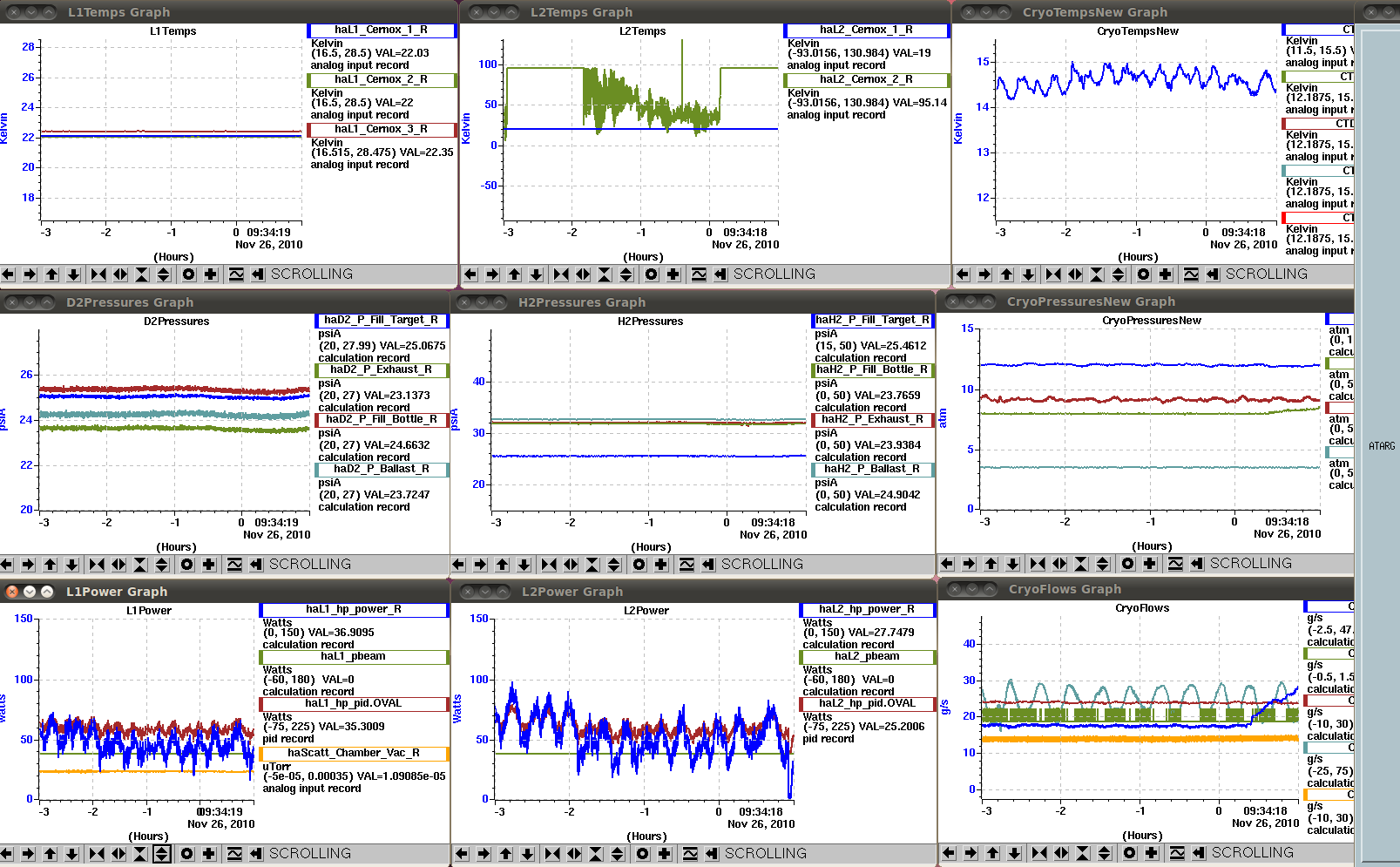The width and height of the screenshot is (1400, 867).
Task: Click the bowtie time-axis zoom icon in L1Temps toolbar
Action: click(98, 274)
